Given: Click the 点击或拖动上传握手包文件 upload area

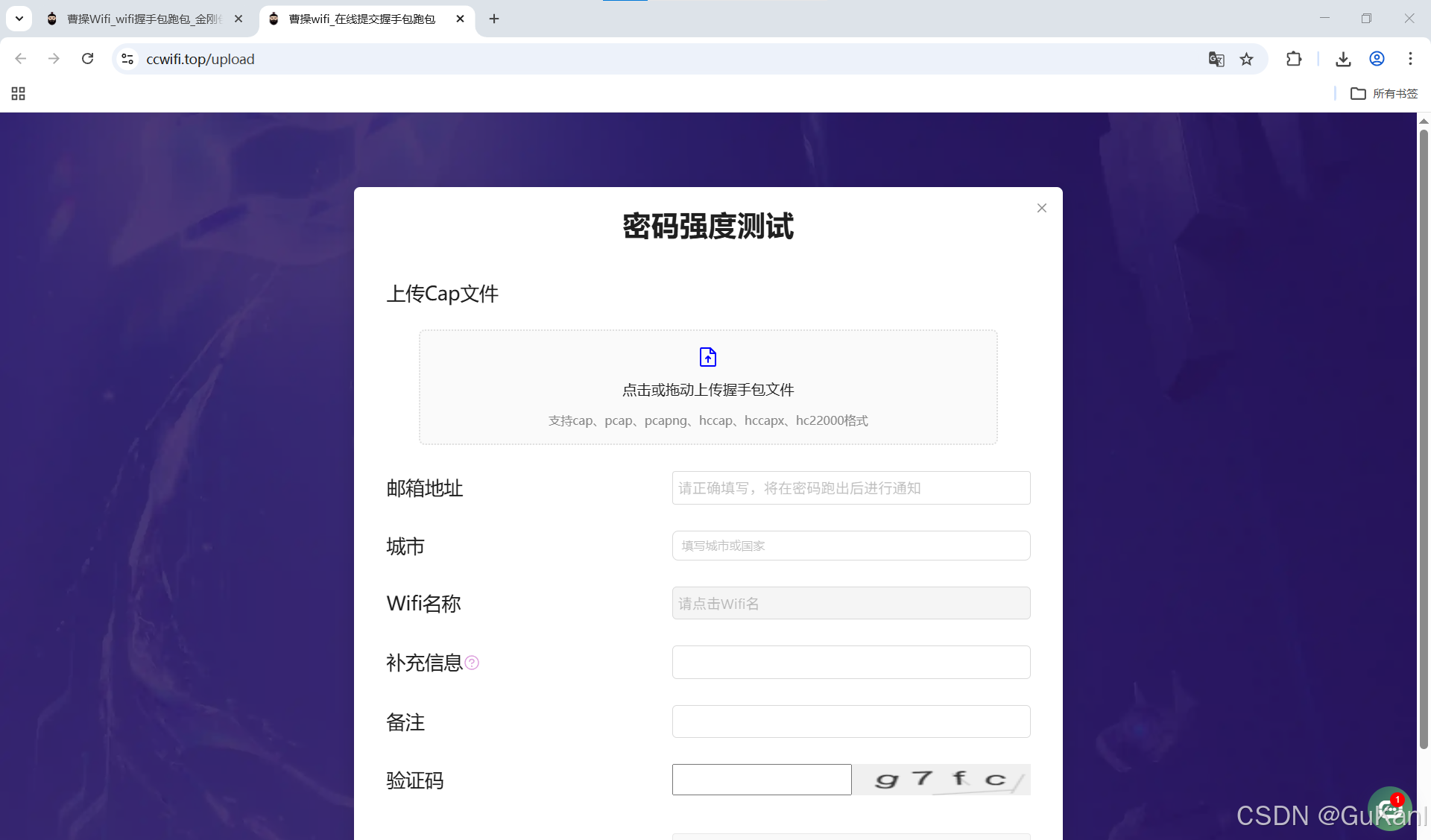Looking at the screenshot, I should click(x=707, y=389).
